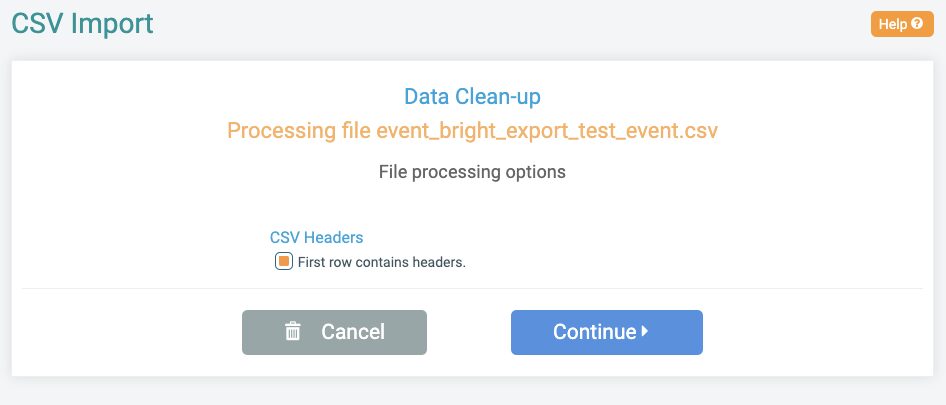Open the orange Help button
Viewport: 946px width, 405px height.
pos(902,24)
